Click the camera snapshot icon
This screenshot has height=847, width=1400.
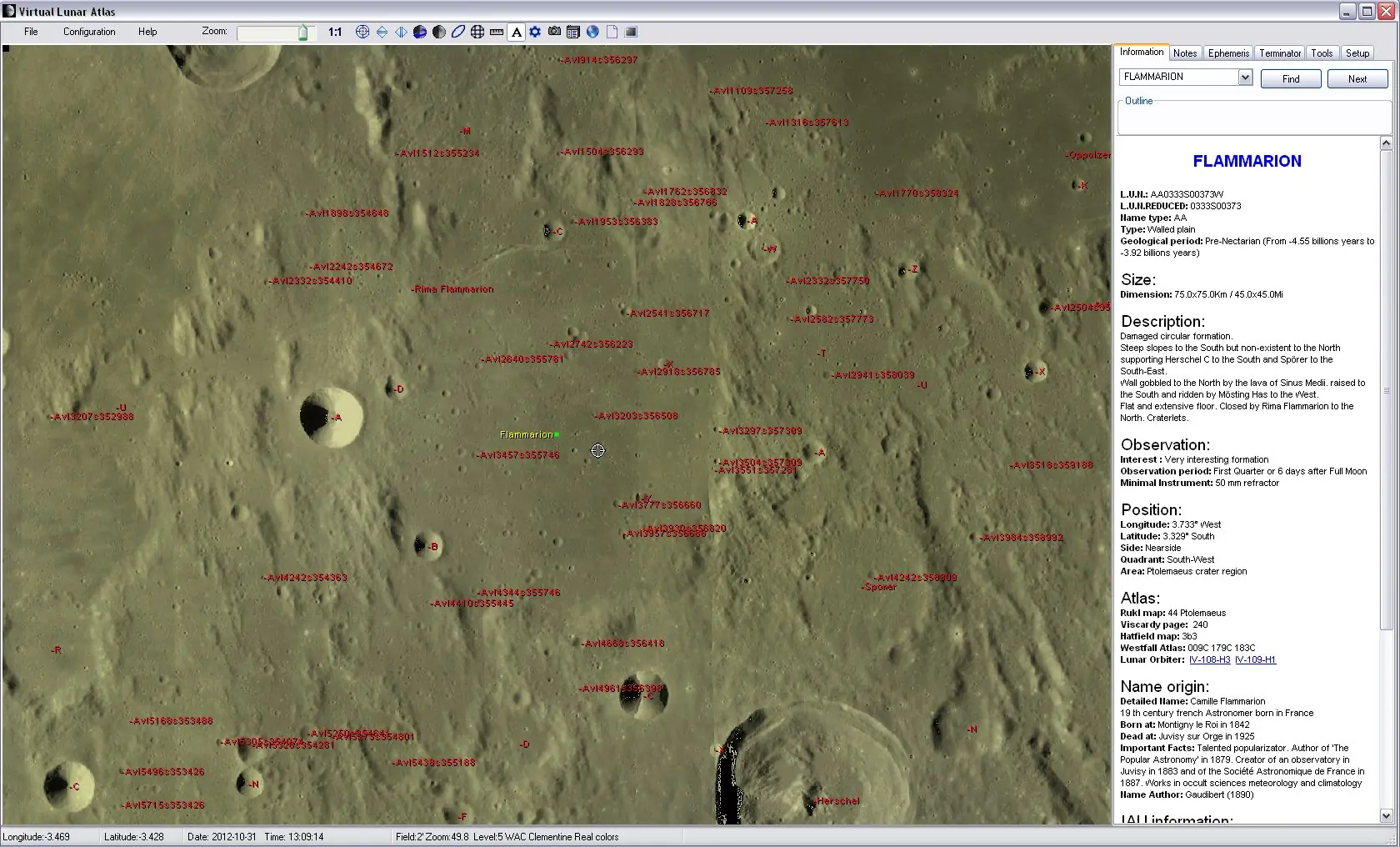pyautogui.click(x=554, y=32)
